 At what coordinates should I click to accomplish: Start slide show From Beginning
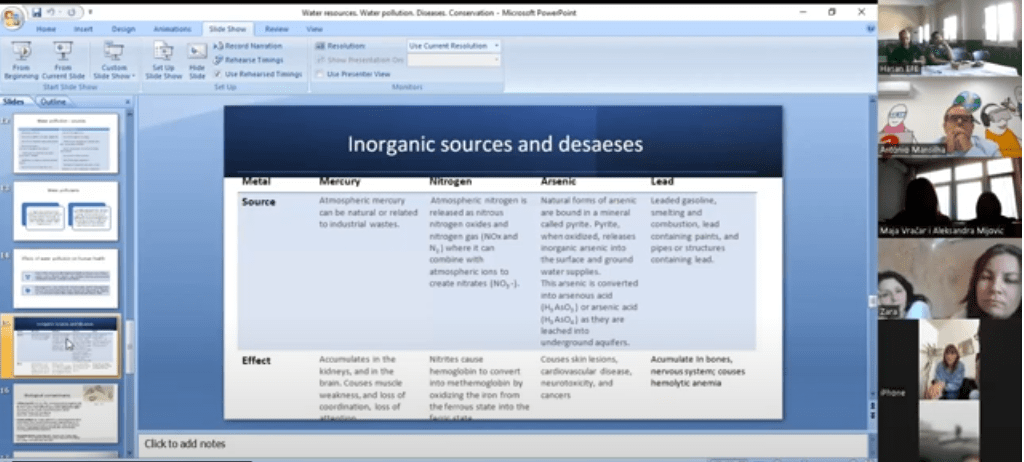(x=21, y=59)
